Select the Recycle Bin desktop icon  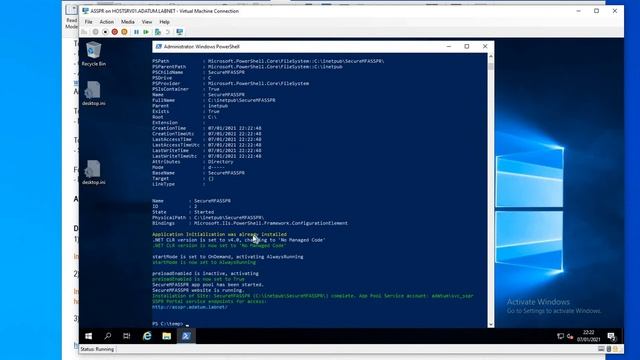tap(93, 54)
